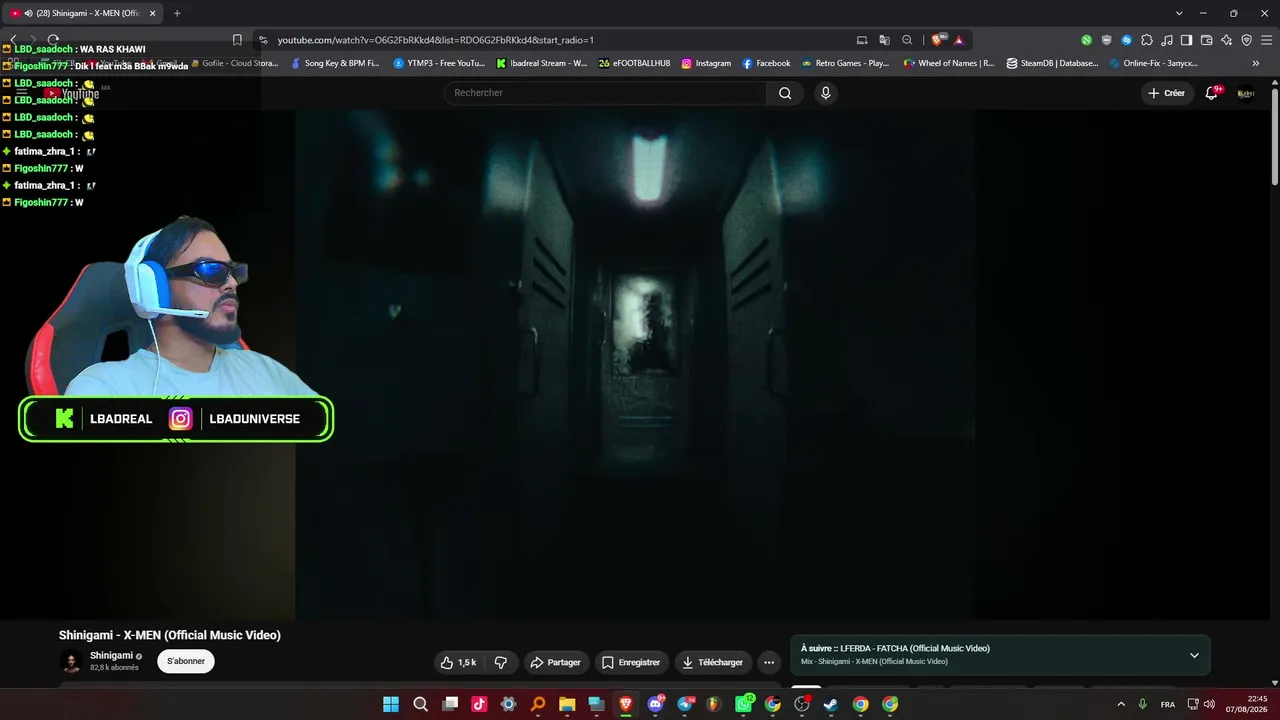Click the zoom magnifier icon in address bar
This screenshot has height=720, width=1280.
click(907, 40)
